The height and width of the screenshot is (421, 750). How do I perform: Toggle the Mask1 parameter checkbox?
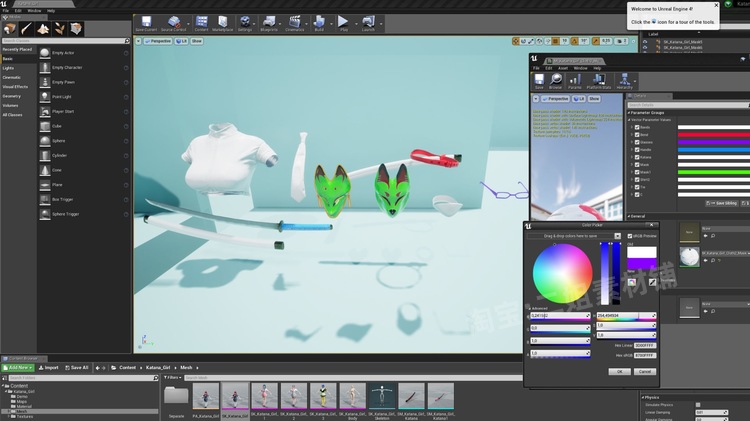pyautogui.click(x=637, y=172)
